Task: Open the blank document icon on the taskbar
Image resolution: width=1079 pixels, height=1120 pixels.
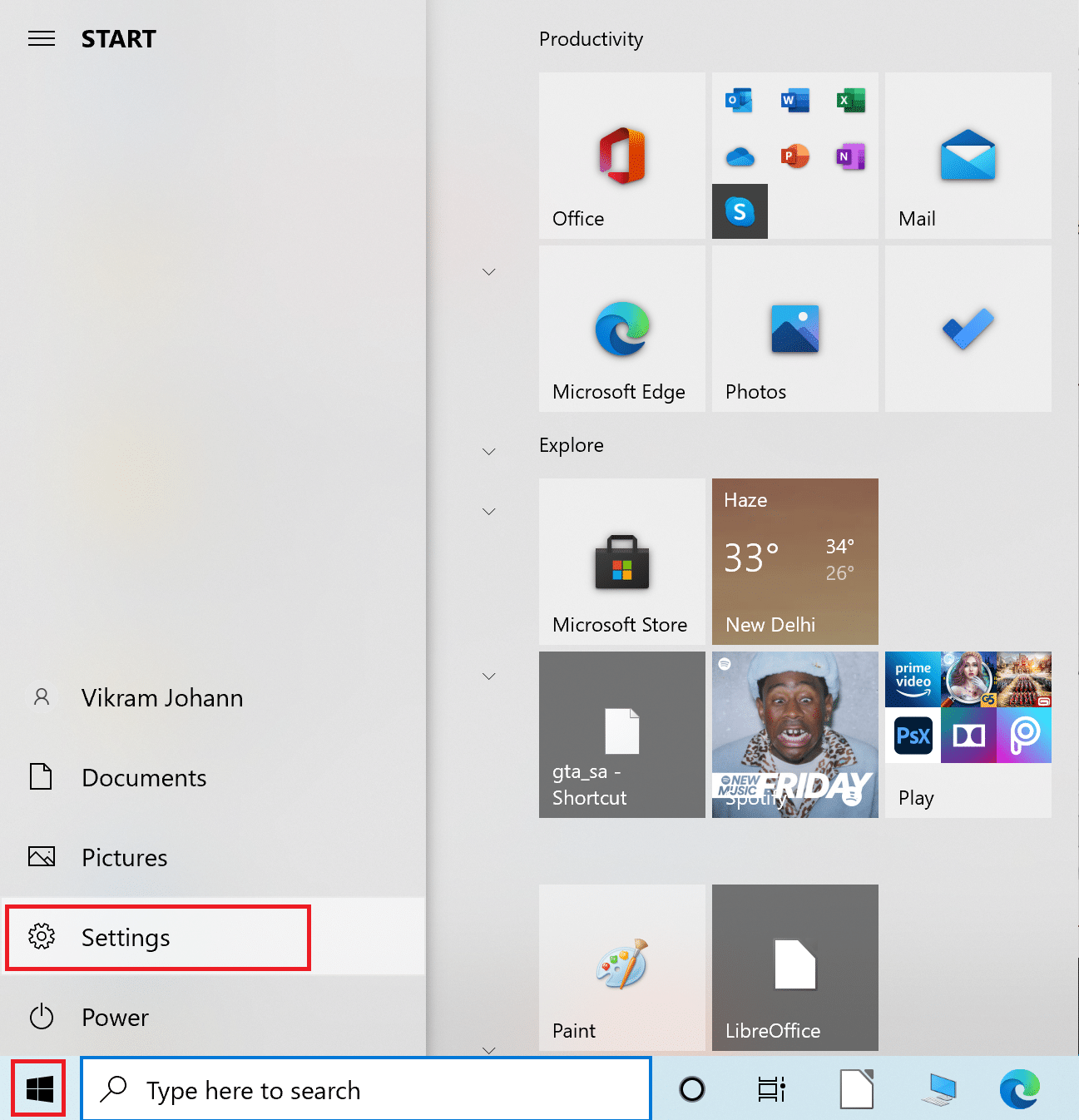Action: (857, 1089)
